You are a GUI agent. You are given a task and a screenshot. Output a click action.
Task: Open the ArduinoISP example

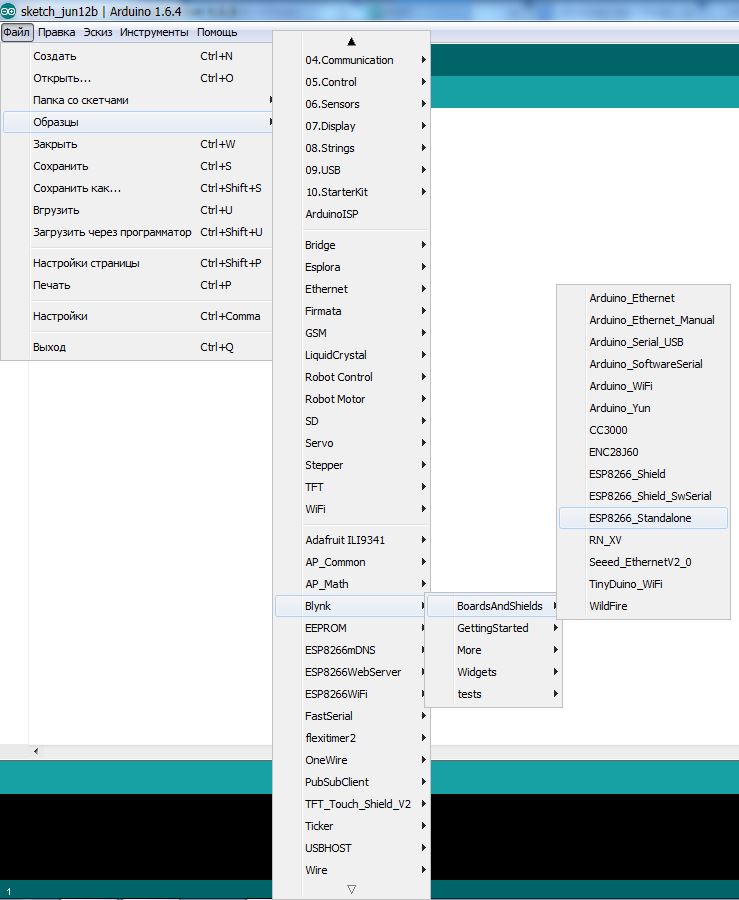(x=352, y=214)
